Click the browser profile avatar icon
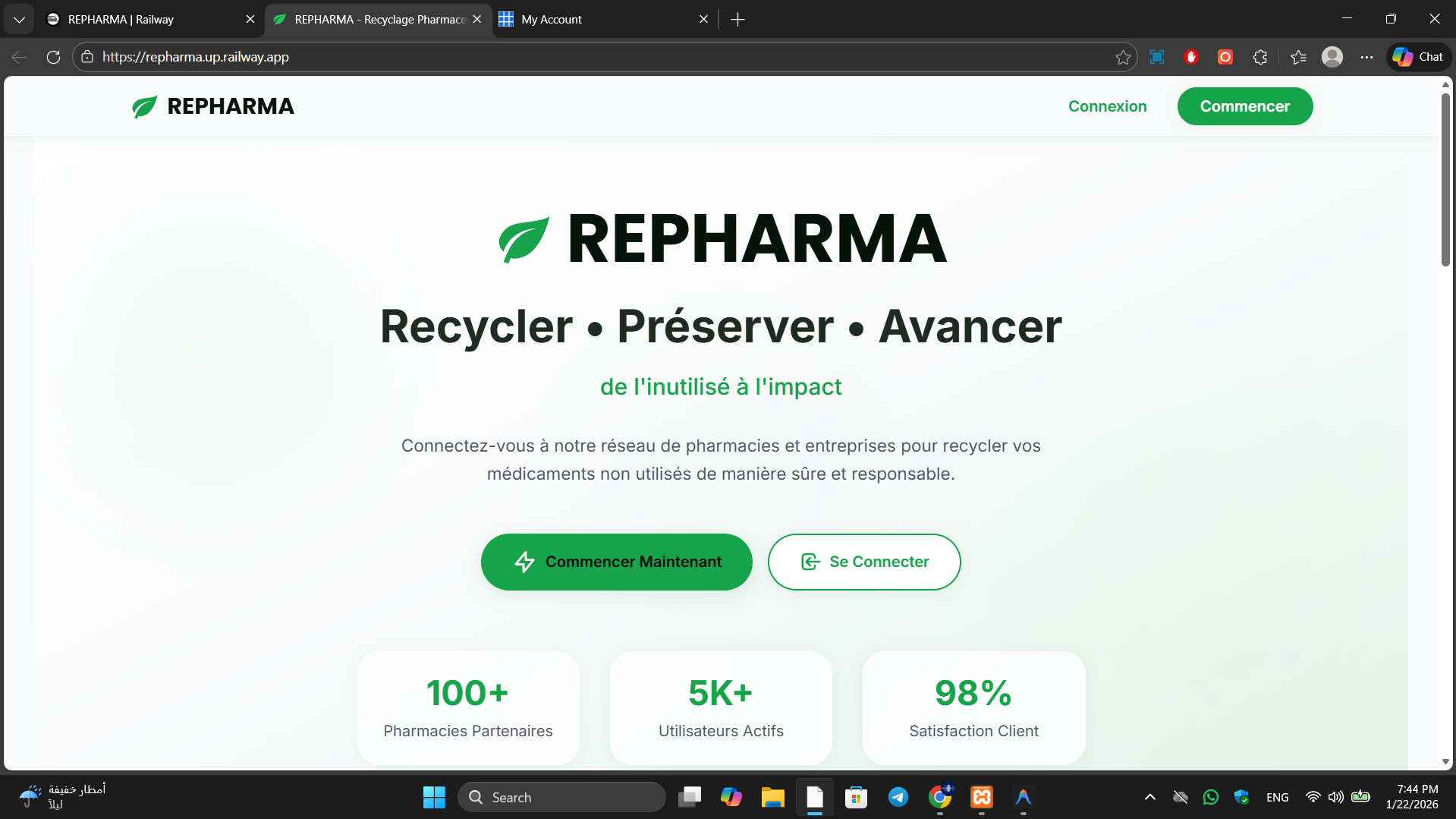The width and height of the screenshot is (1456, 819). coord(1333,57)
